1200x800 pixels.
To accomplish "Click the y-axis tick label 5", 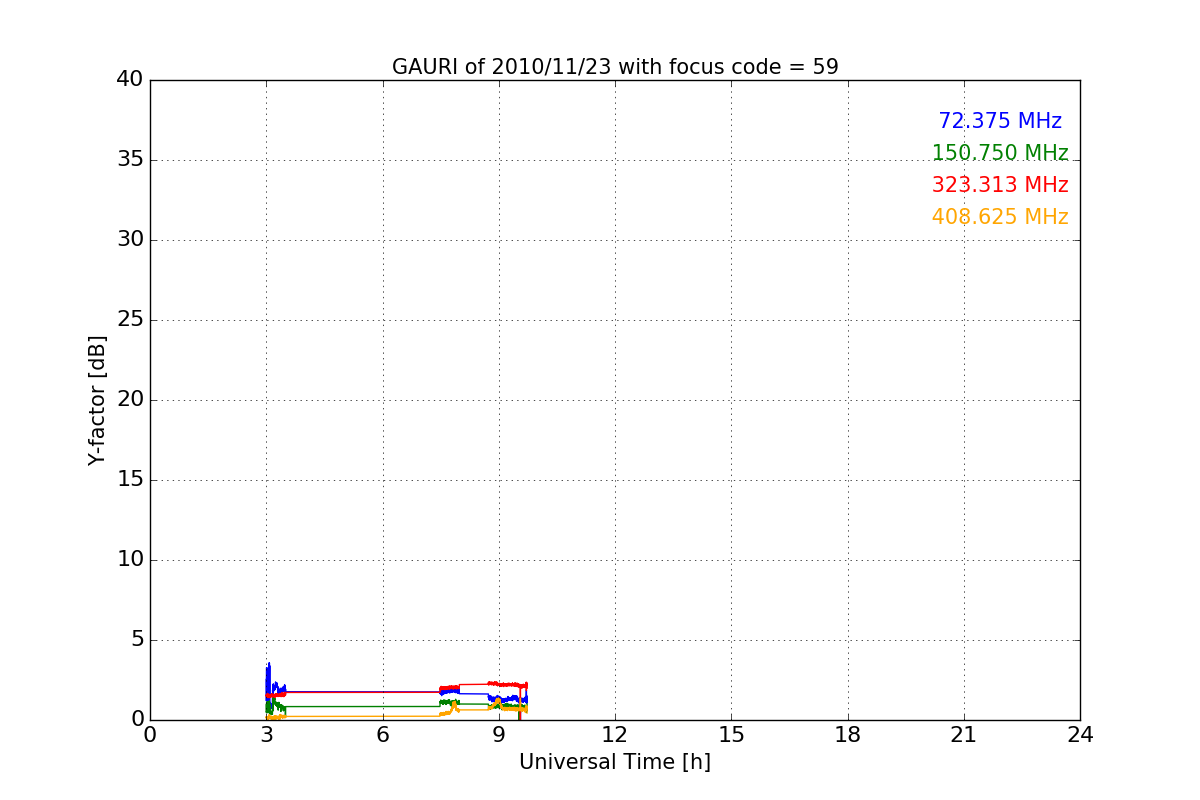I will (137, 640).
